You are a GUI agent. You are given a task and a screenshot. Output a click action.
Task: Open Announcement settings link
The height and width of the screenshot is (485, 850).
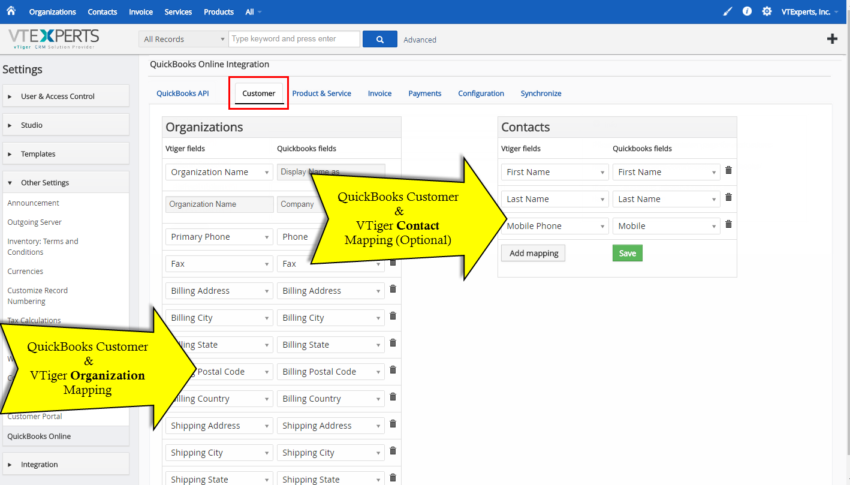33,203
